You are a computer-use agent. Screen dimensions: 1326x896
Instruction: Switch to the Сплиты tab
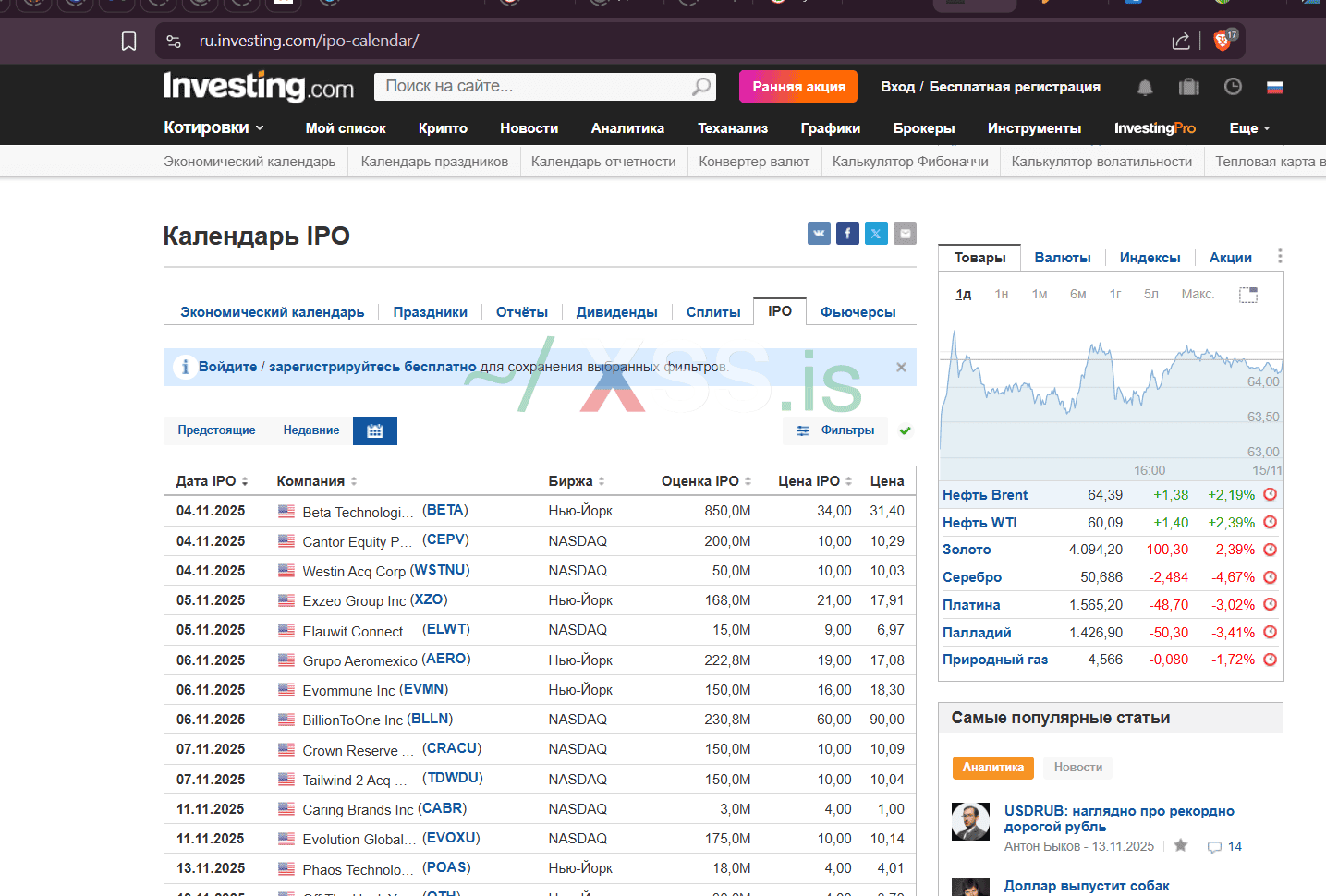tap(713, 312)
